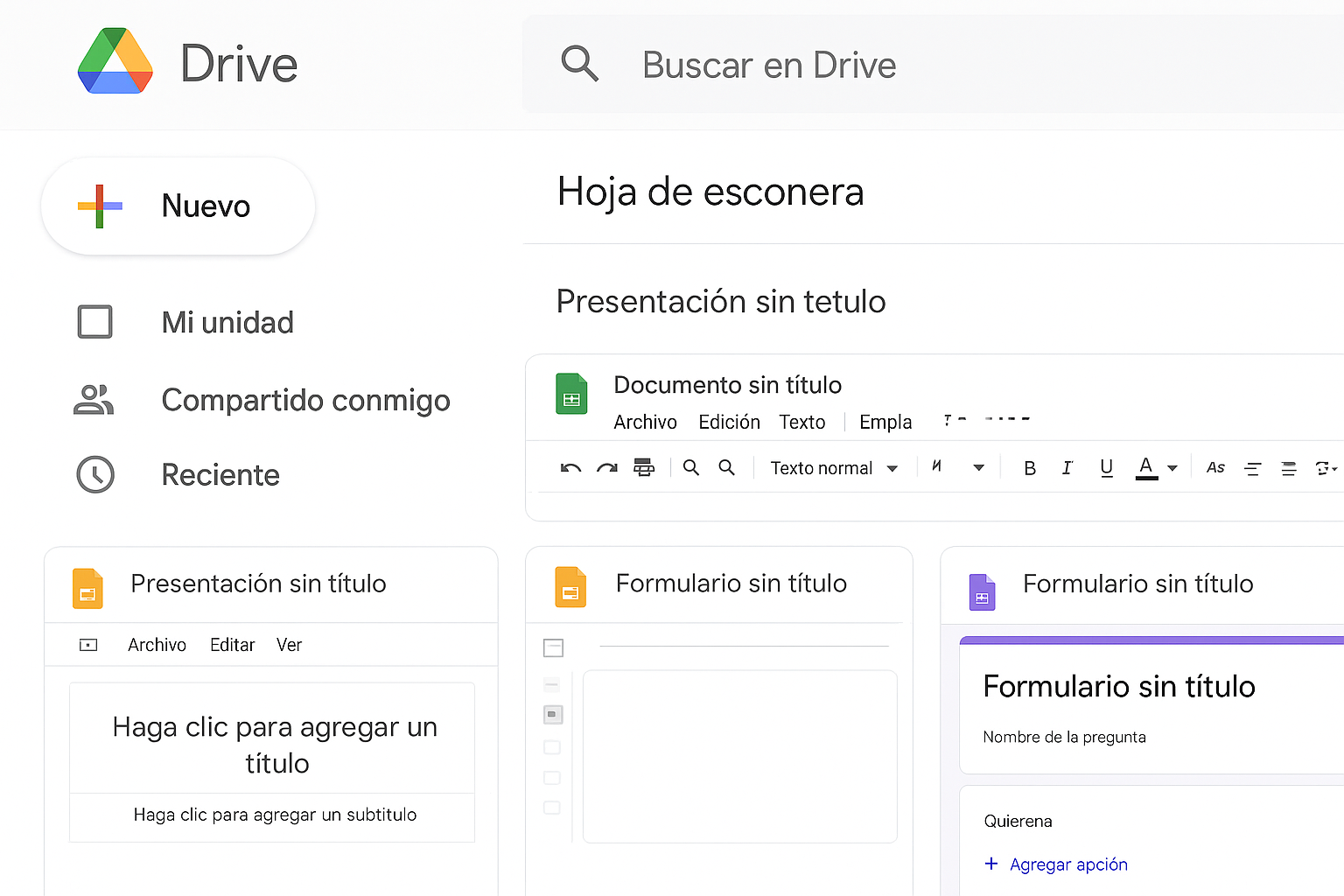Open the Archivo menu in Documento sin título
The image size is (1344, 896).
click(645, 422)
